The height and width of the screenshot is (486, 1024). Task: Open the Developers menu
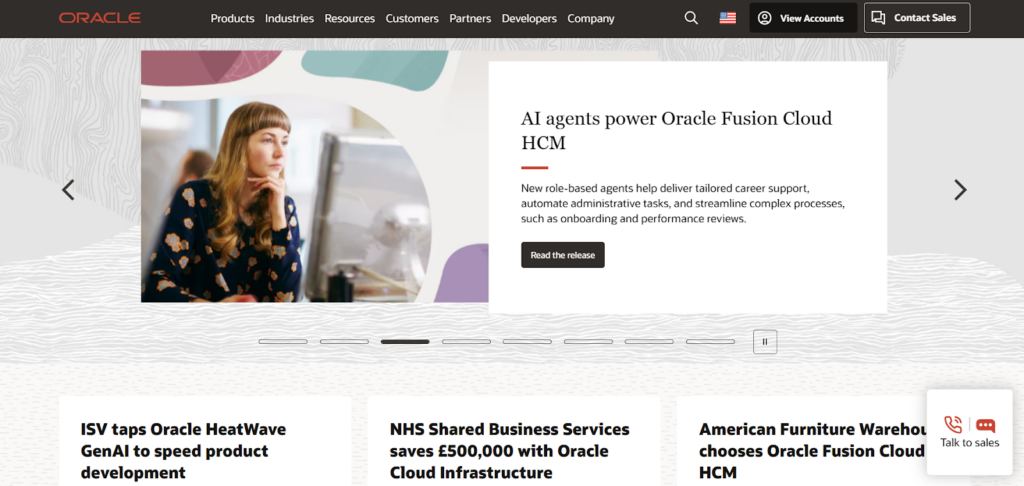pos(529,18)
